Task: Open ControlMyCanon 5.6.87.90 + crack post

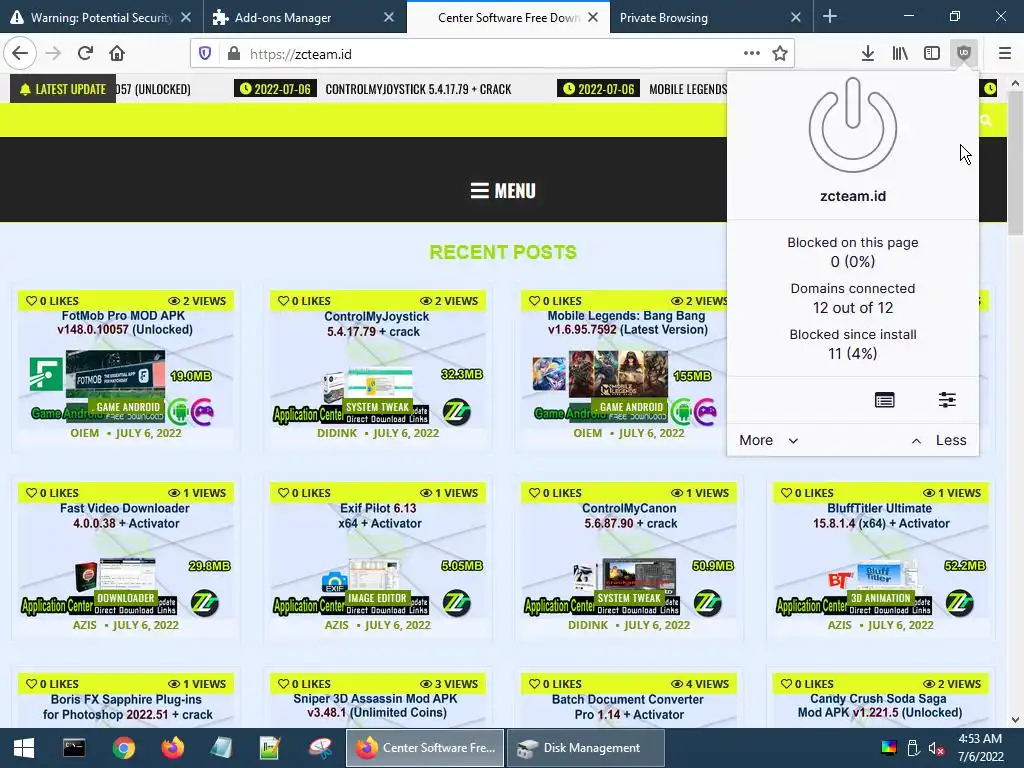Action: click(630, 516)
